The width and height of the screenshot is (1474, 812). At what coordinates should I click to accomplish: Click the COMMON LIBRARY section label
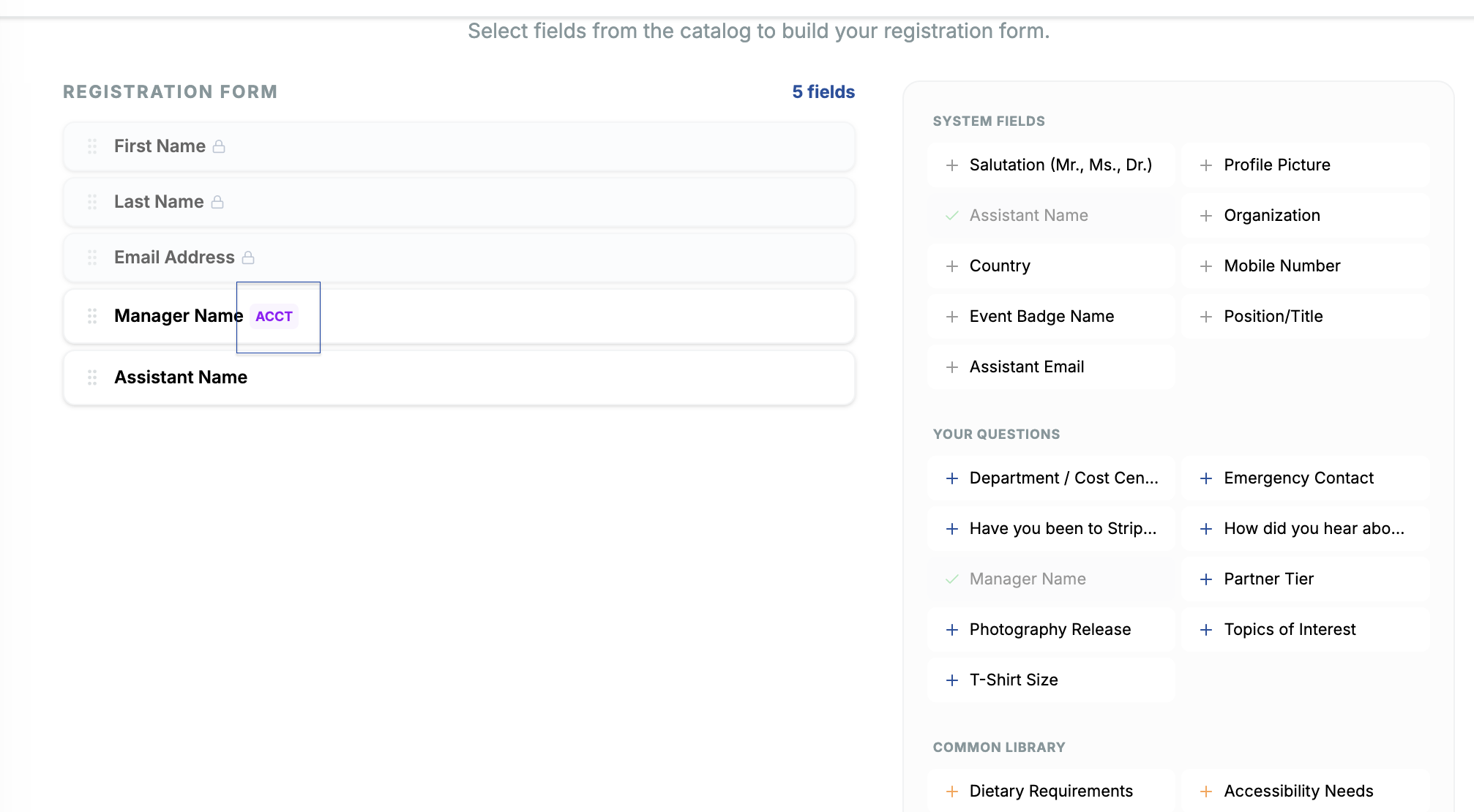999,748
